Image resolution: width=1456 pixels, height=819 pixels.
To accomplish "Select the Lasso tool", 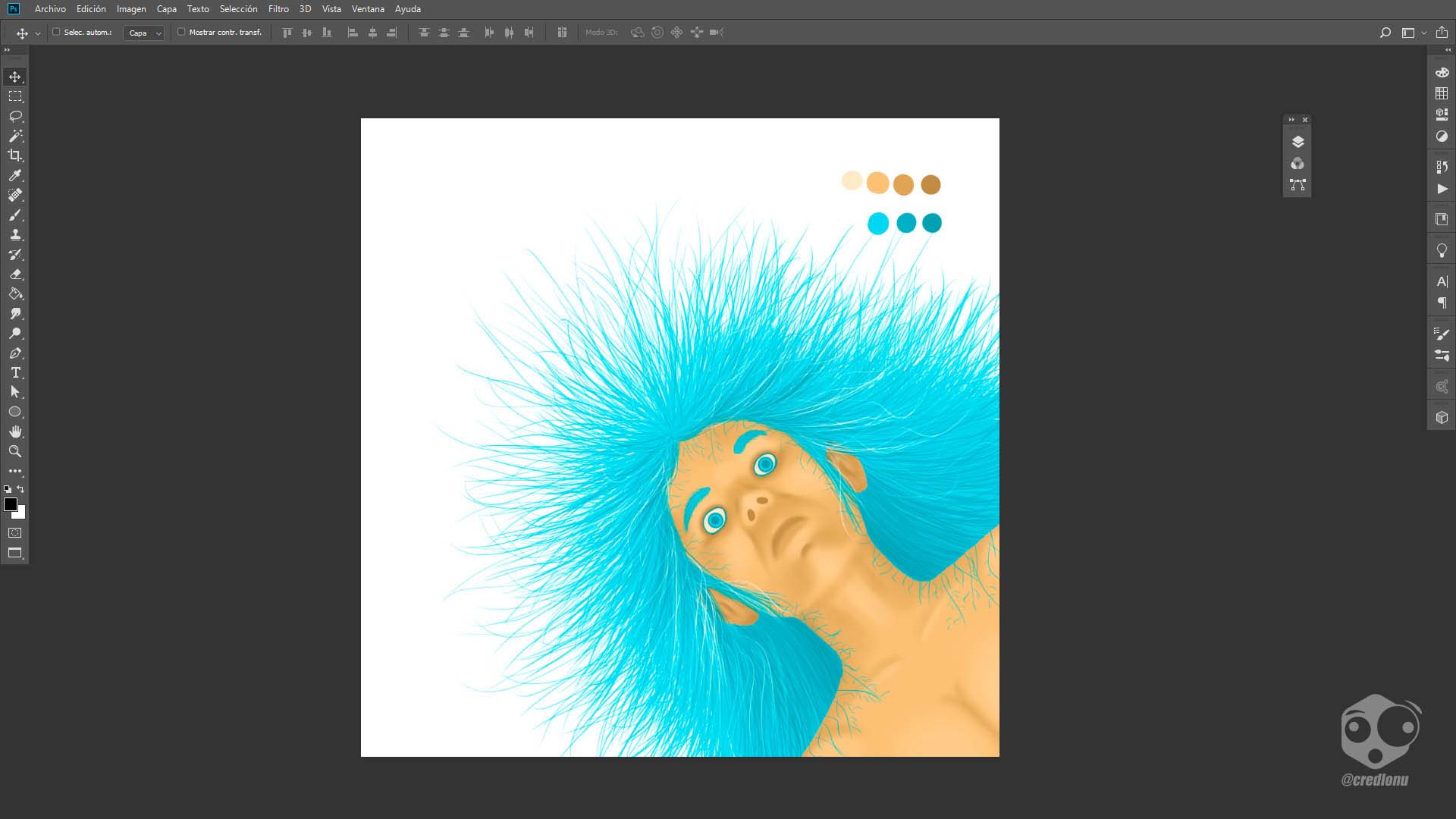I will point(15,116).
